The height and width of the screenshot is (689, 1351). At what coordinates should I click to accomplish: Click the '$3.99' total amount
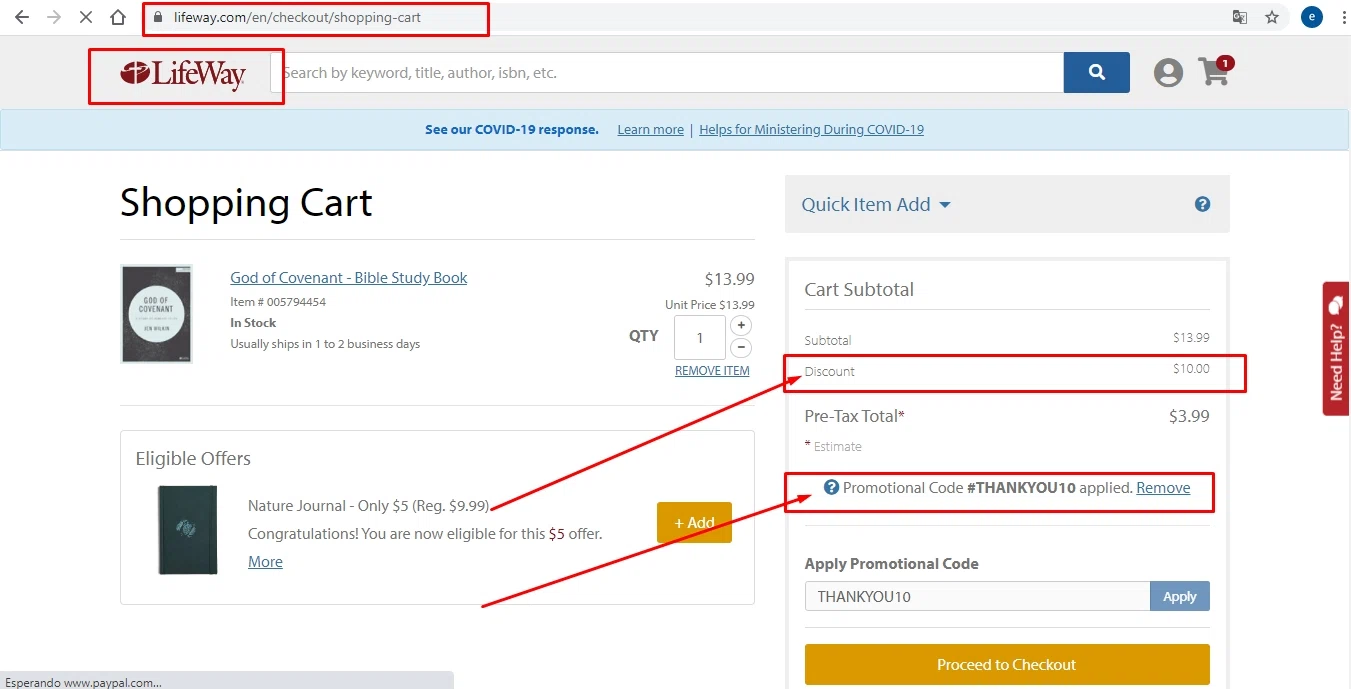(1189, 416)
